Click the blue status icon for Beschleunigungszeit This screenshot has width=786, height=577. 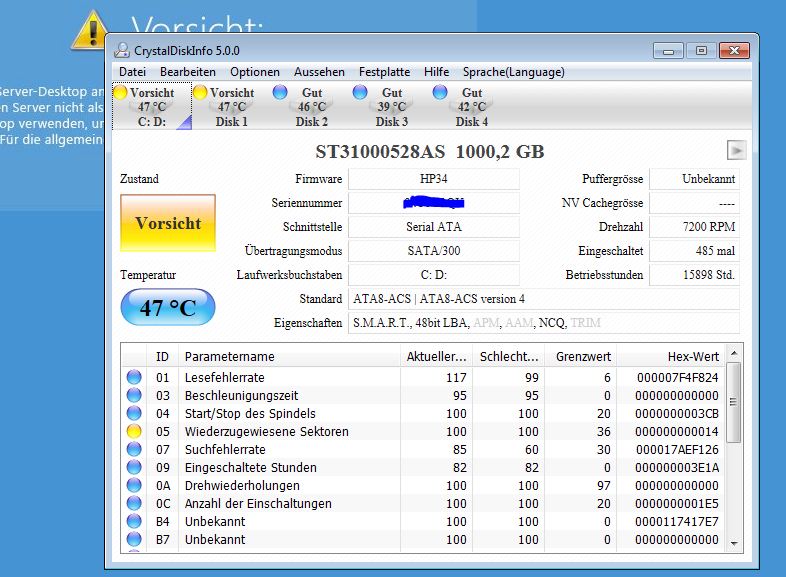click(x=134, y=395)
